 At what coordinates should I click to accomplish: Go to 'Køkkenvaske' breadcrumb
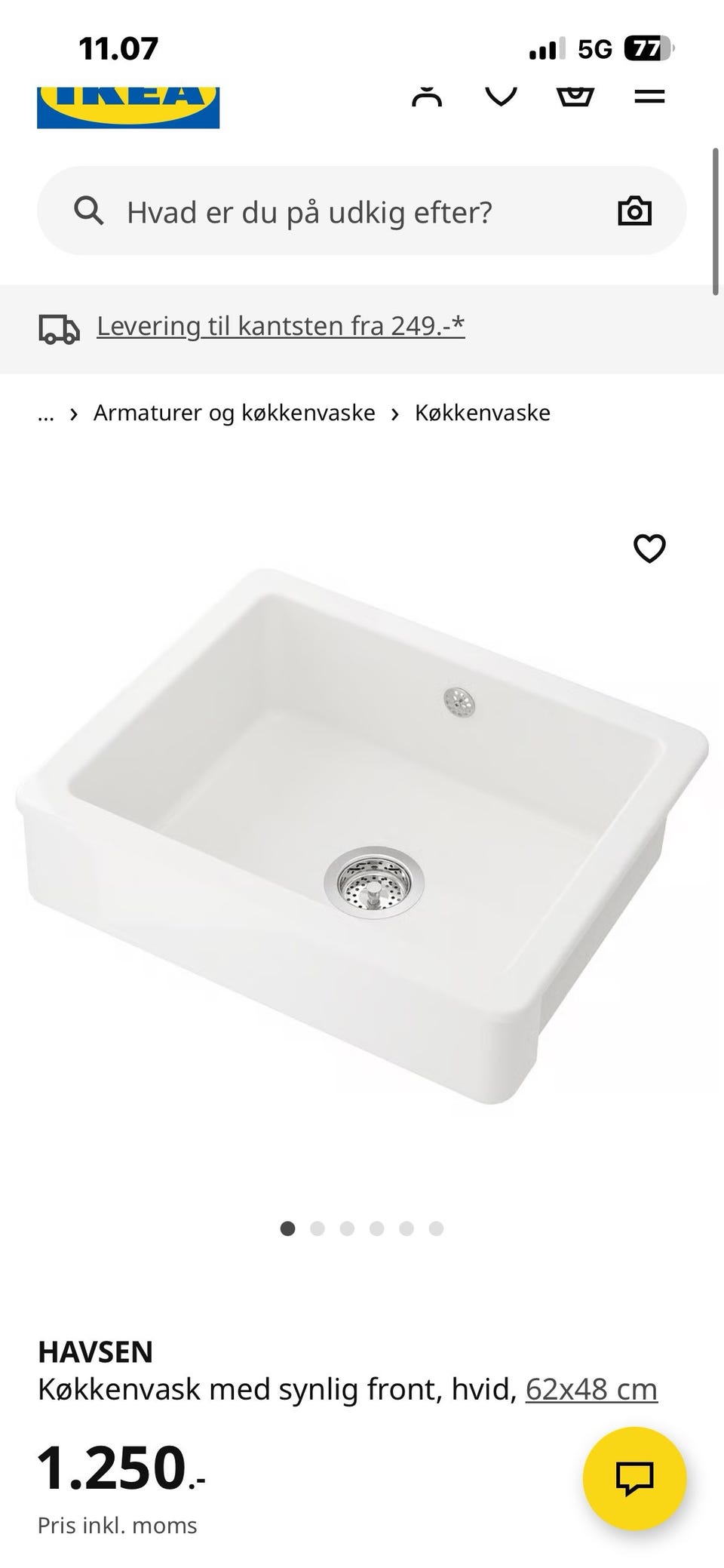(483, 413)
